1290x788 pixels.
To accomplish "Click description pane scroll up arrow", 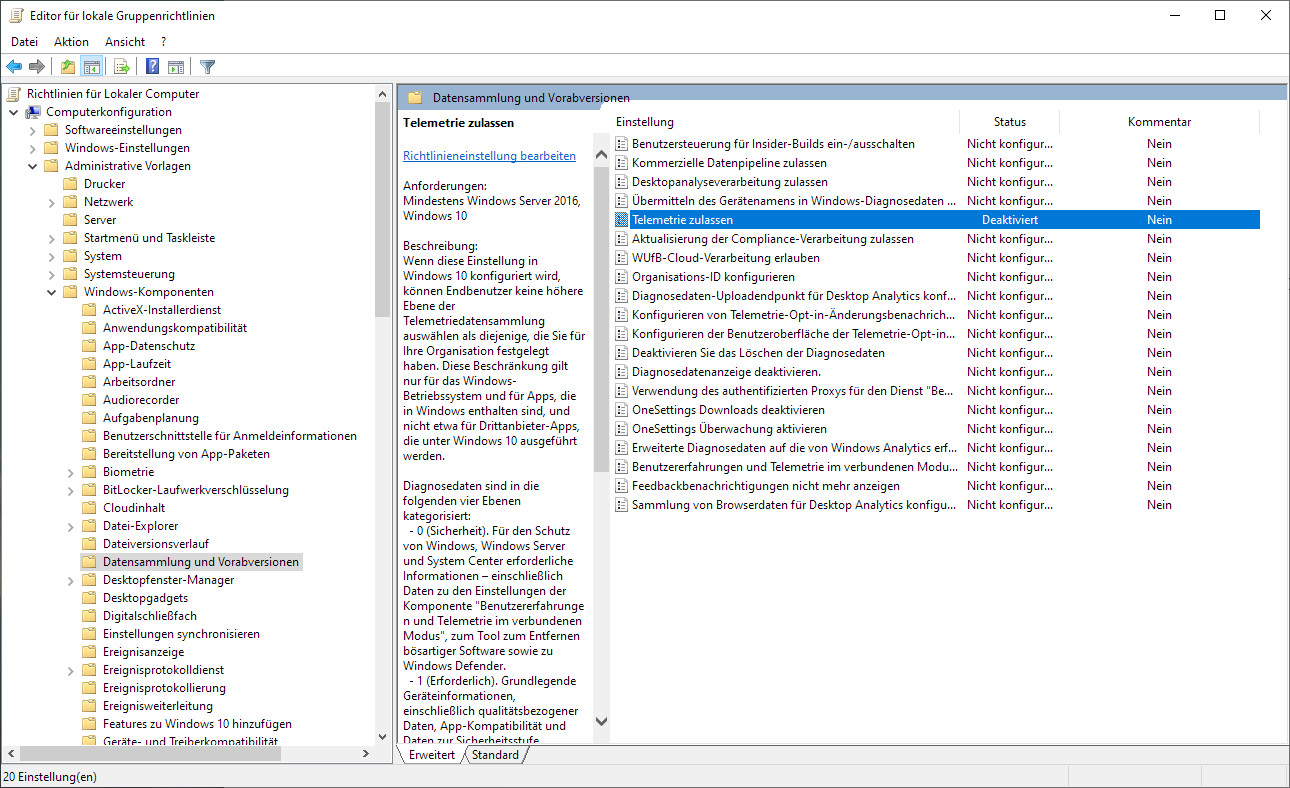I will point(601,154).
